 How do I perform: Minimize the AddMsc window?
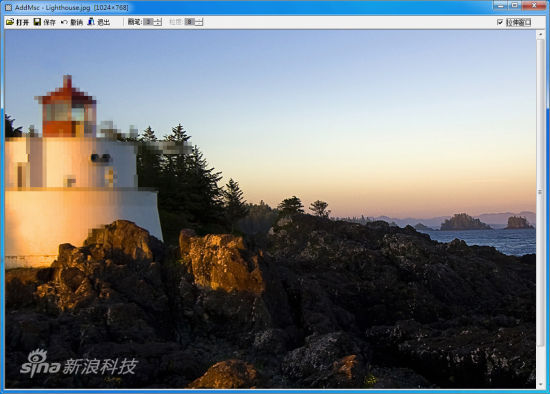500,5
